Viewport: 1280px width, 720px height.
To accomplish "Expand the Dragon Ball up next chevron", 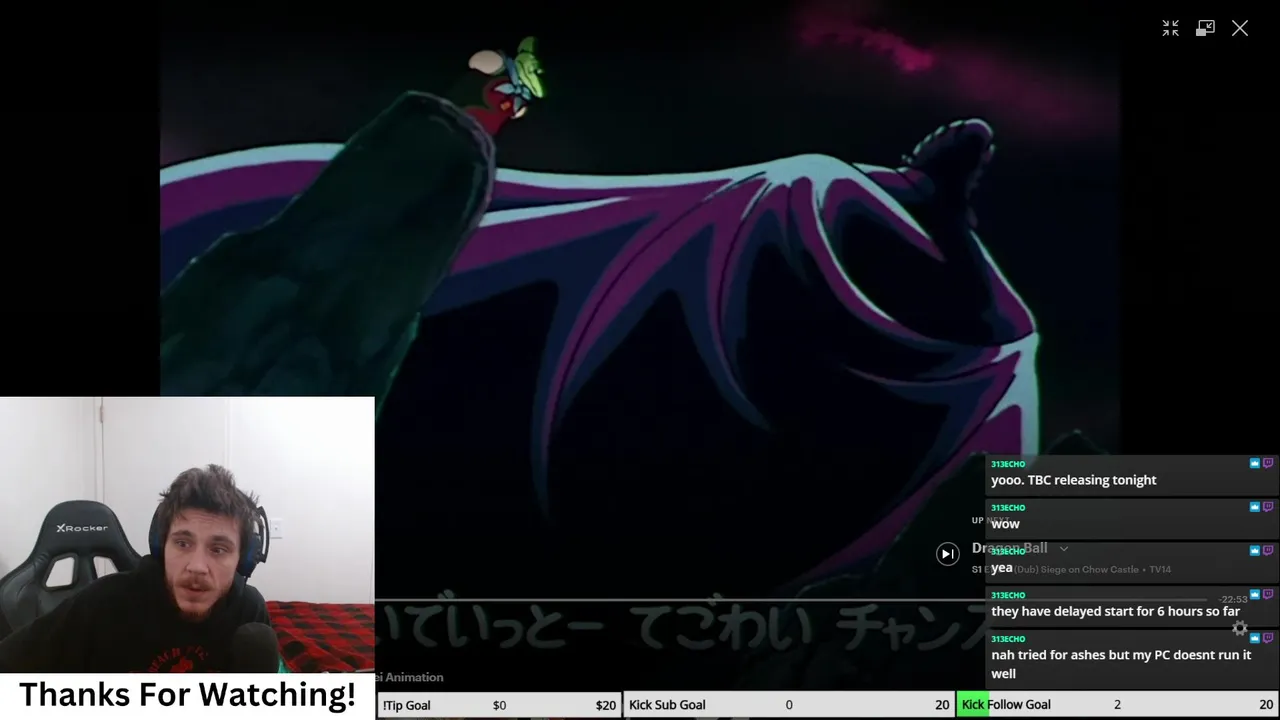I will coord(1064,548).
